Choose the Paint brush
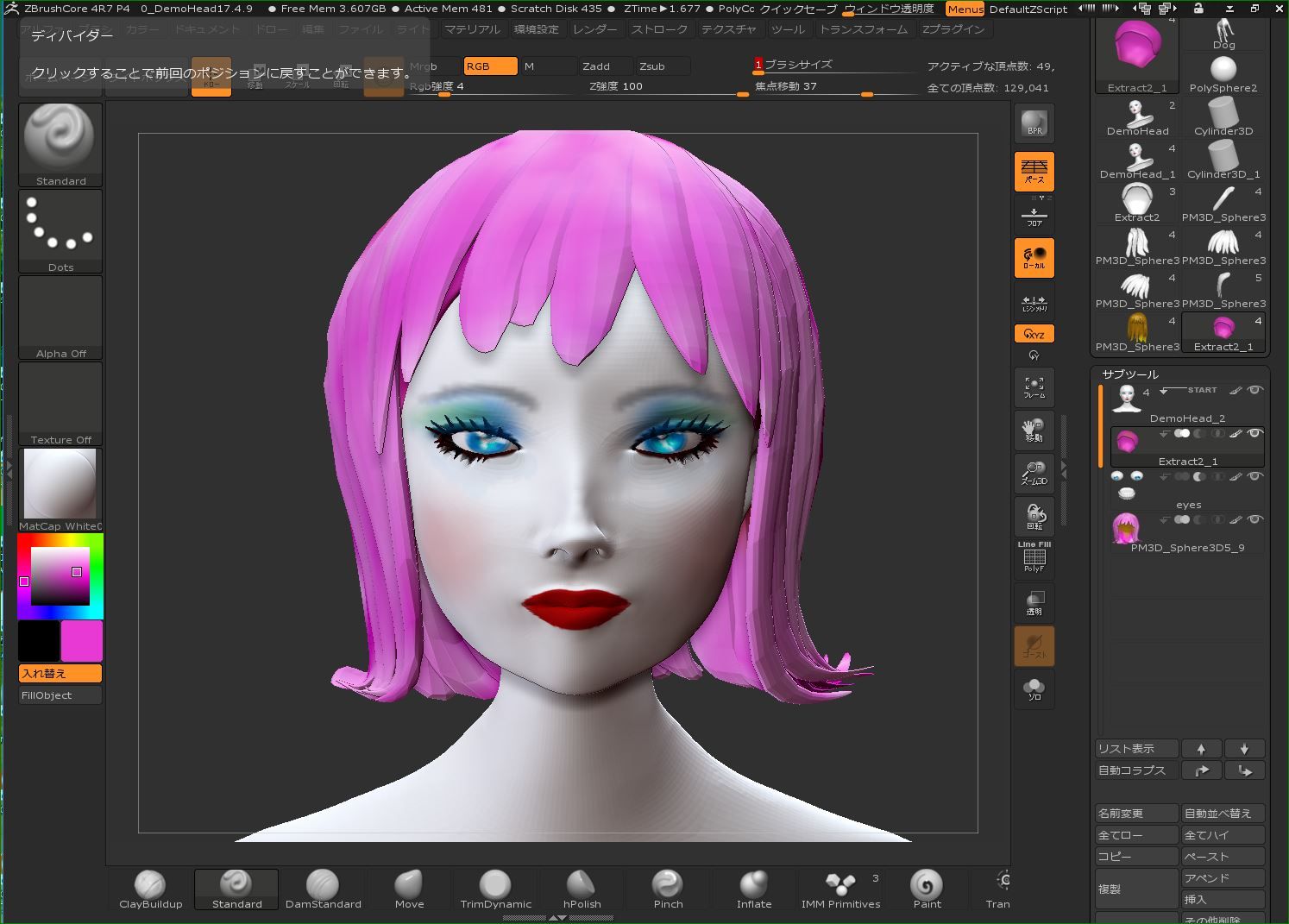Image resolution: width=1289 pixels, height=924 pixels. 927,890
